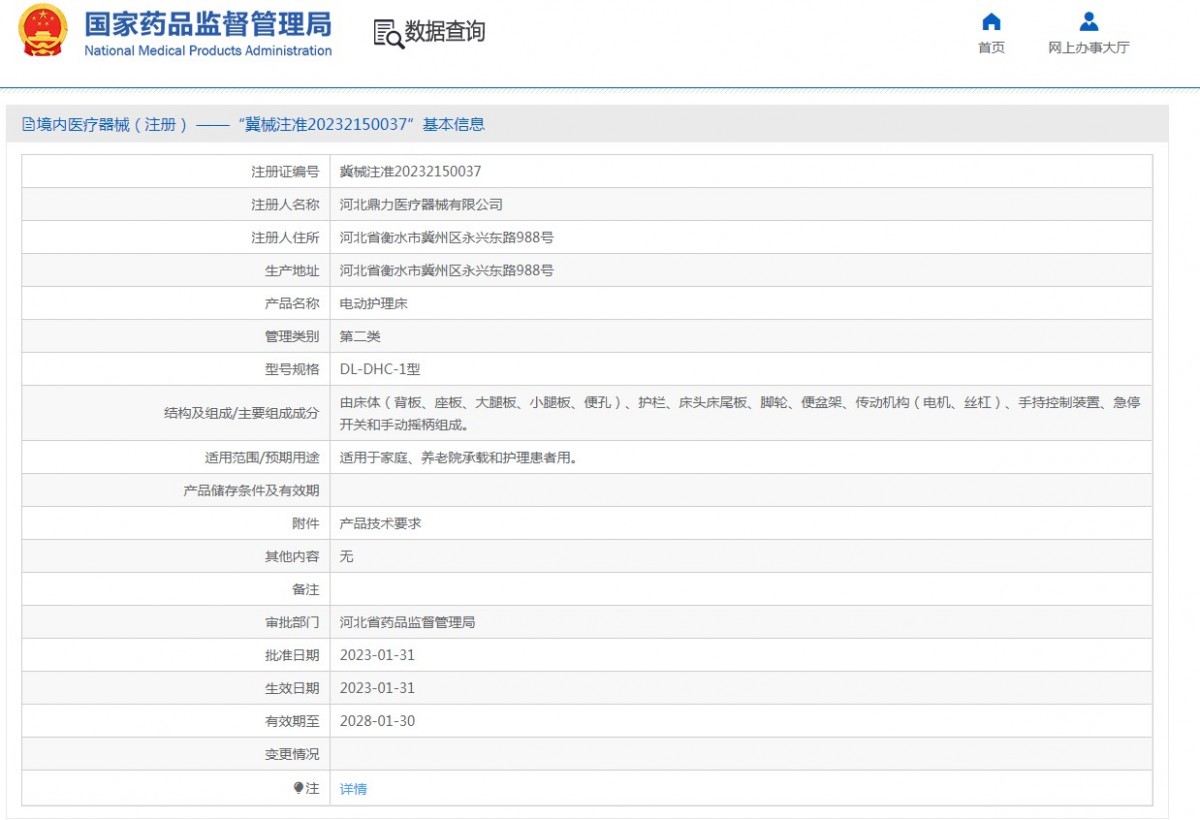Click 适用于家庭、养老院承载和护理患者用。

click(458, 458)
